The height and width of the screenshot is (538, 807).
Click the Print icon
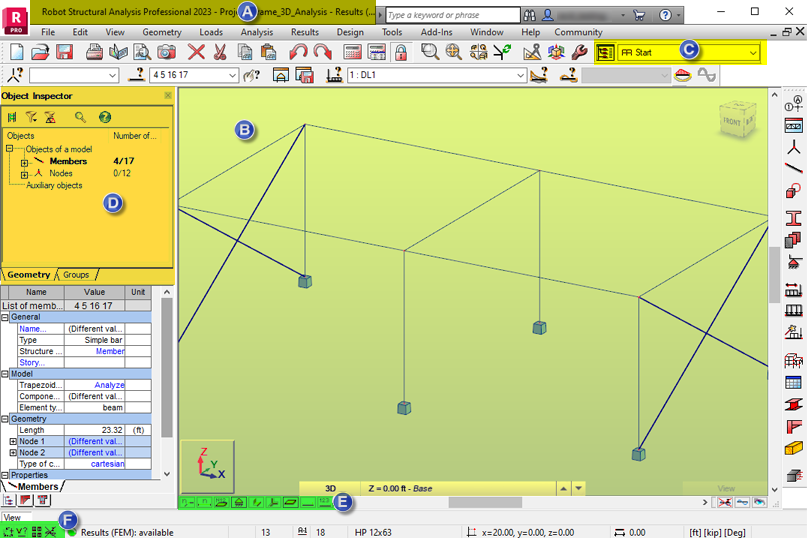(x=94, y=52)
